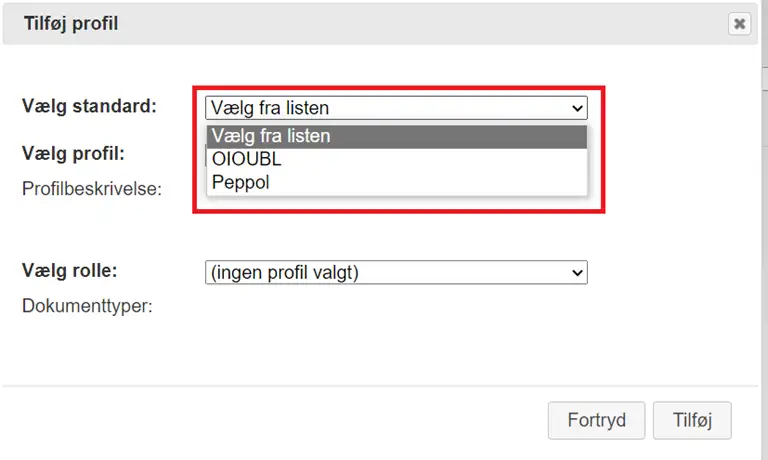Click the 'Vælg profil:' label
768x460 pixels.
(x=73, y=154)
